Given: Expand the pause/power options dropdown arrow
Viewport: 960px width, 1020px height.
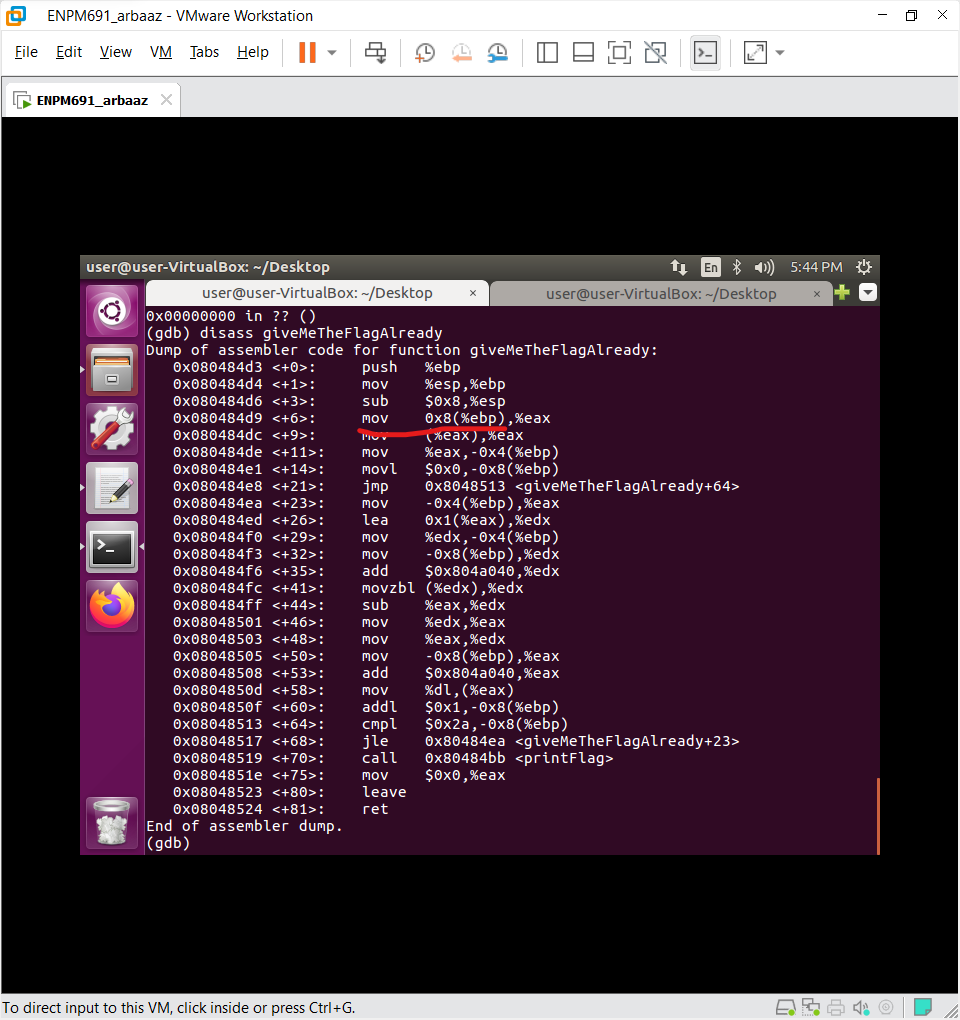Looking at the screenshot, I should 332,53.
